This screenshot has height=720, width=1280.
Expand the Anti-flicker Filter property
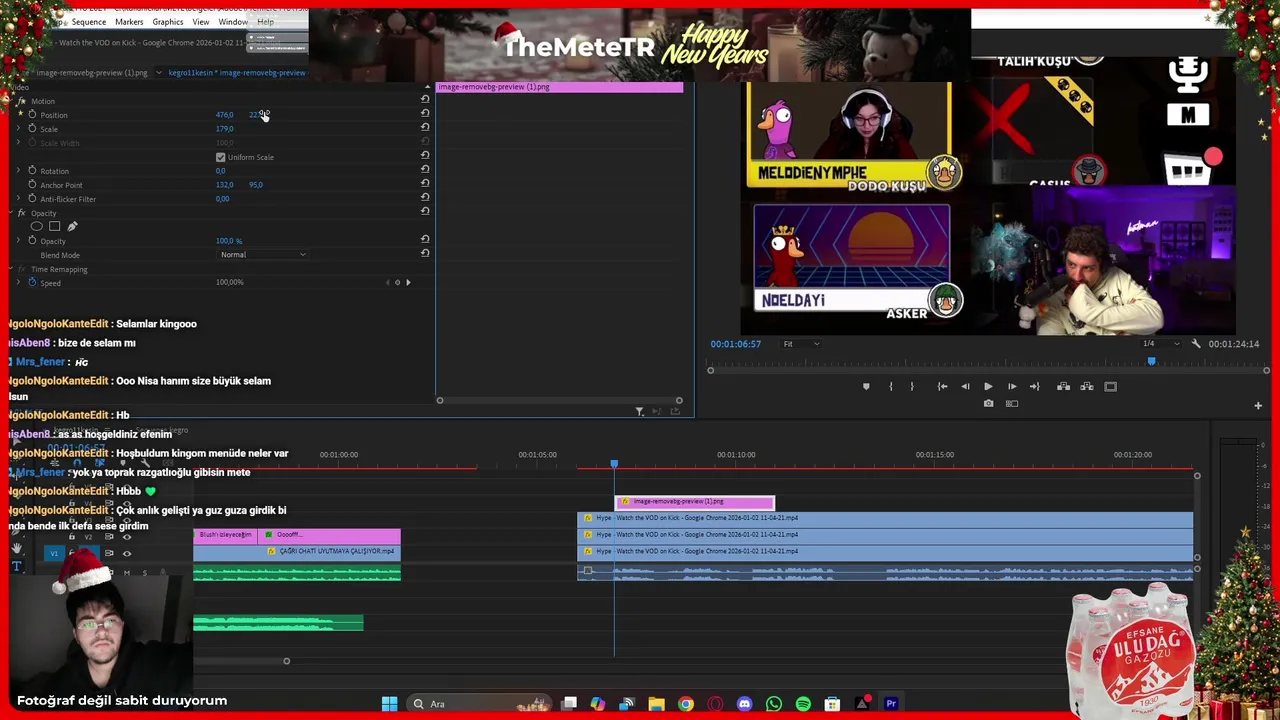tap(18, 198)
